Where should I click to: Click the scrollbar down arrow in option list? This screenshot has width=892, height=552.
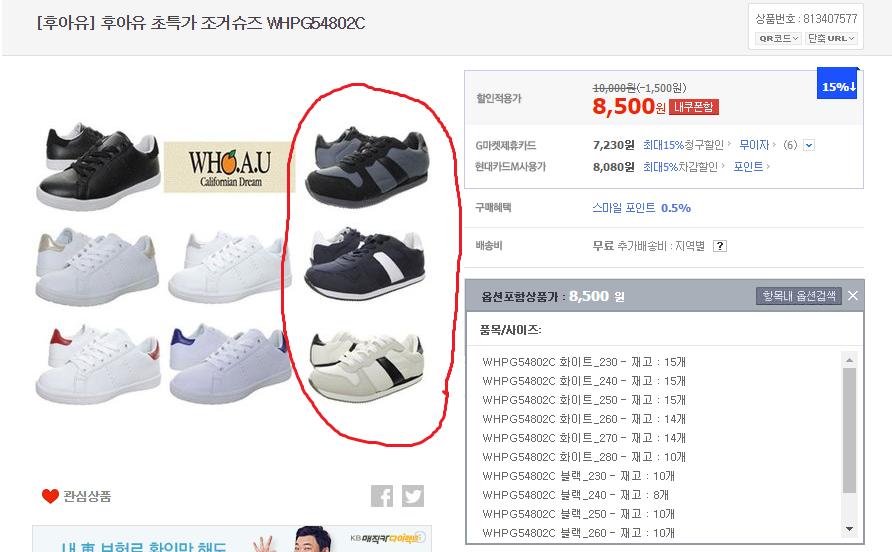pos(849,529)
